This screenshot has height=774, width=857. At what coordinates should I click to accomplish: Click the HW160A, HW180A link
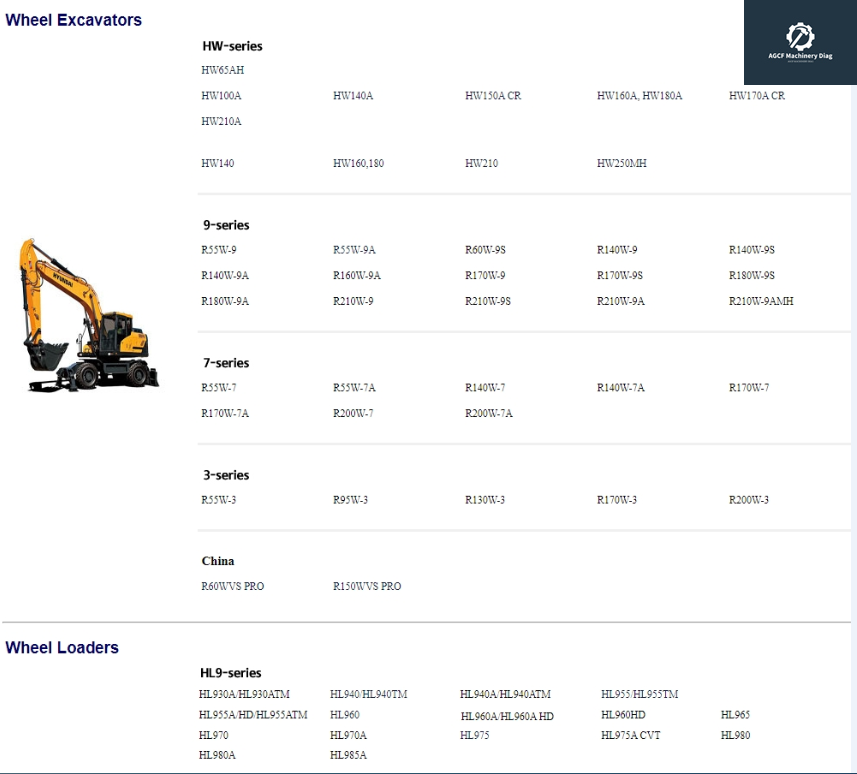click(639, 96)
